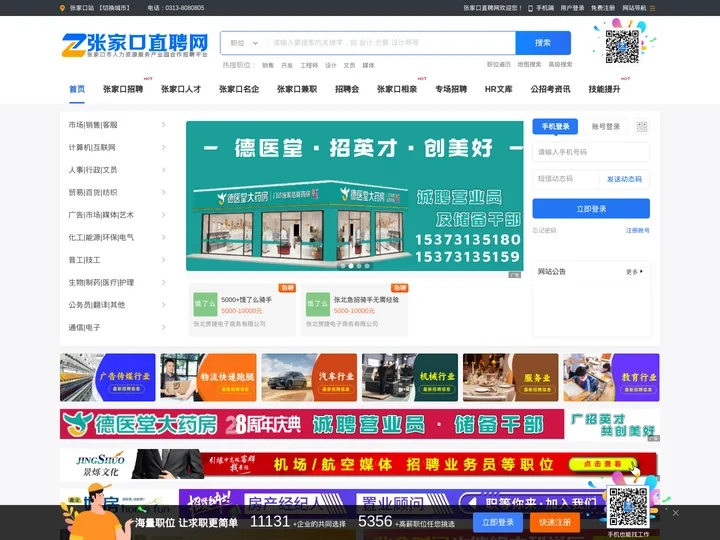Open the 网站导航 menu icon
The width and height of the screenshot is (720, 540).
[652, 8]
